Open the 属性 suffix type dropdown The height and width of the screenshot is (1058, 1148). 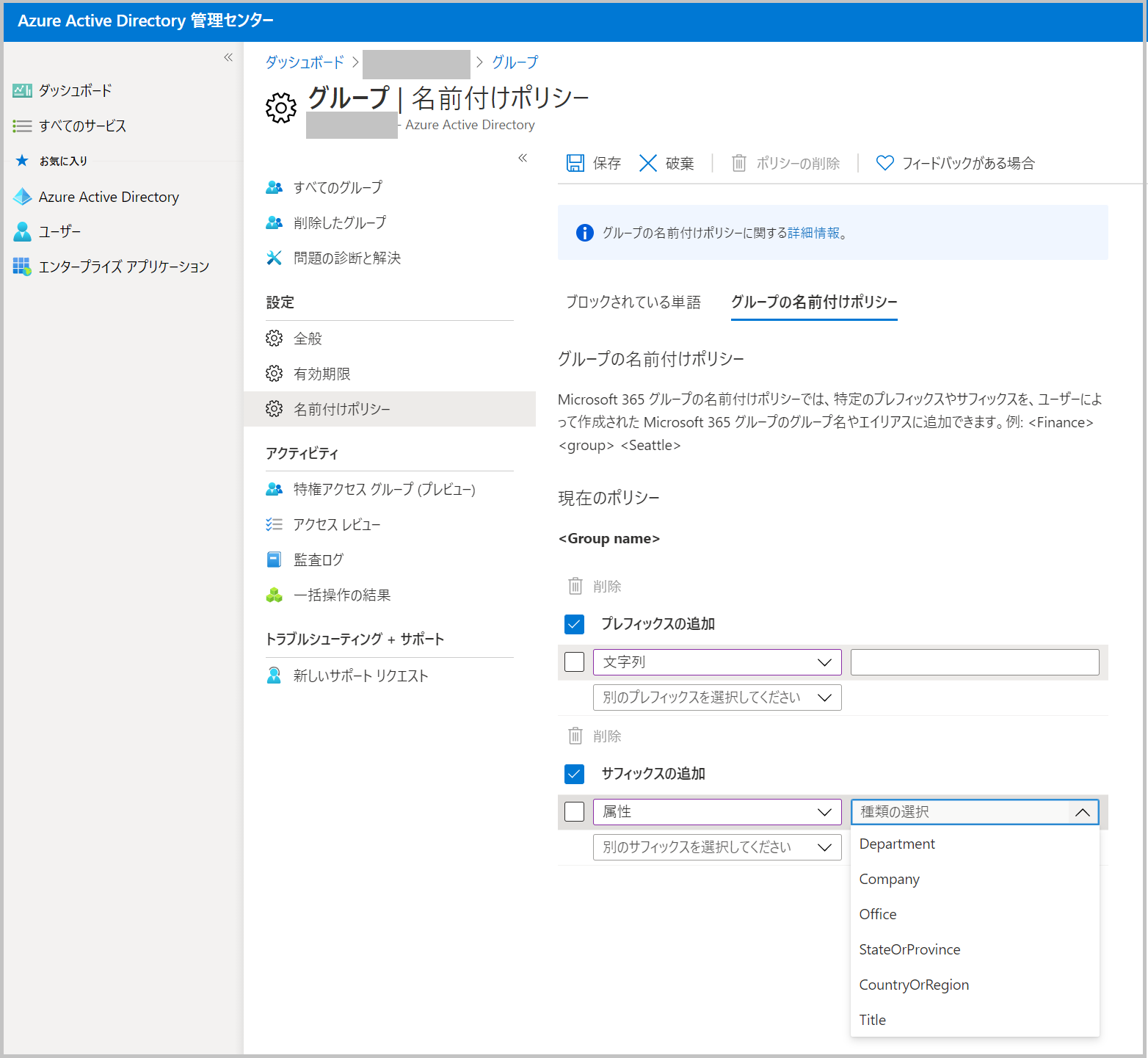pyautogui.click(x=717, y=812)
